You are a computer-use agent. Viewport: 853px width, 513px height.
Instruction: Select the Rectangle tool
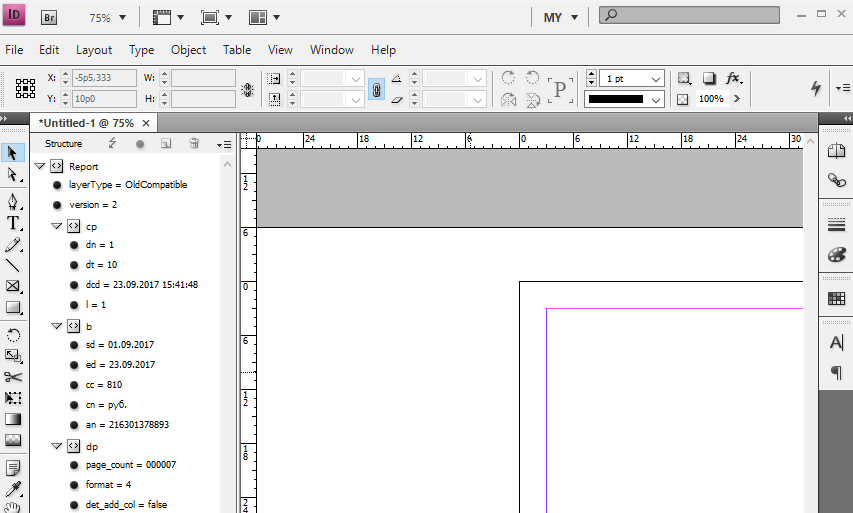pyautogui.click(x=13, y=307)
